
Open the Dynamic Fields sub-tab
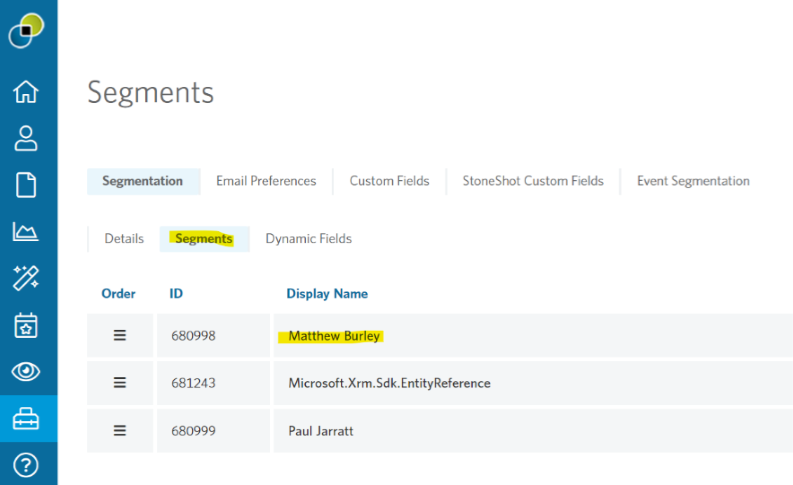click(309, 239)
